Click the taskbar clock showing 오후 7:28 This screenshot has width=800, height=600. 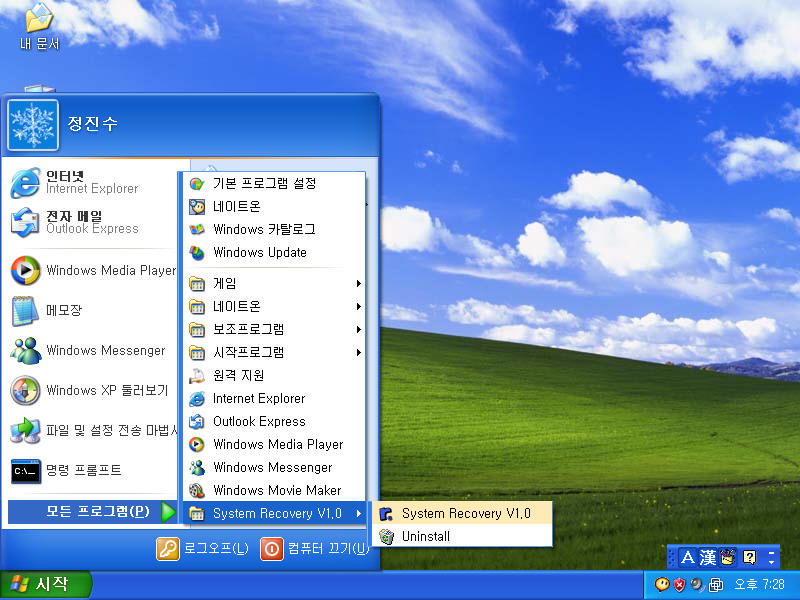(759, 585)
